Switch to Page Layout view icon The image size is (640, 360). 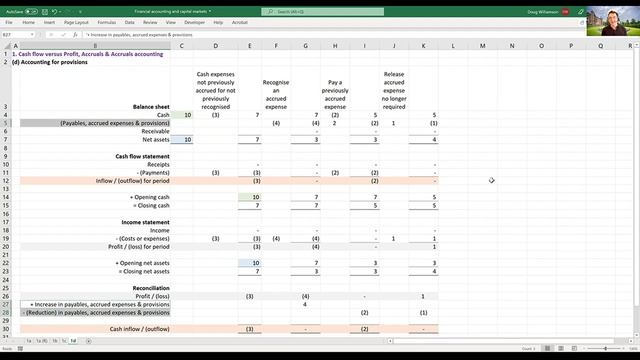561,348
